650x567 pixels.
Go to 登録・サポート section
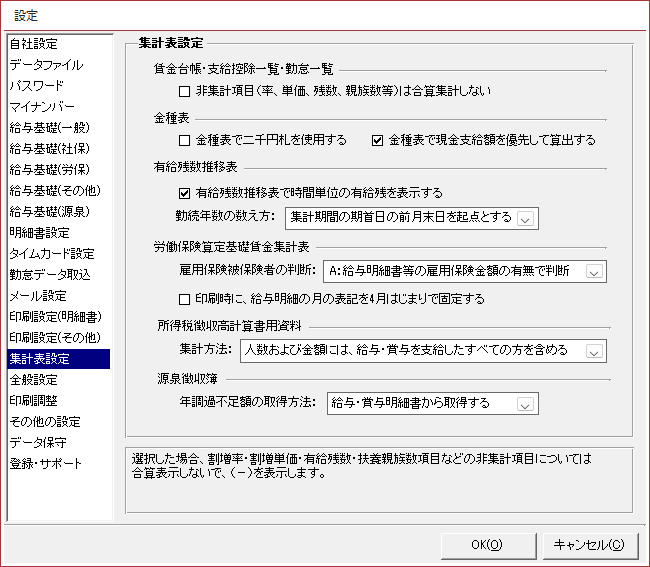coord(46,464)
